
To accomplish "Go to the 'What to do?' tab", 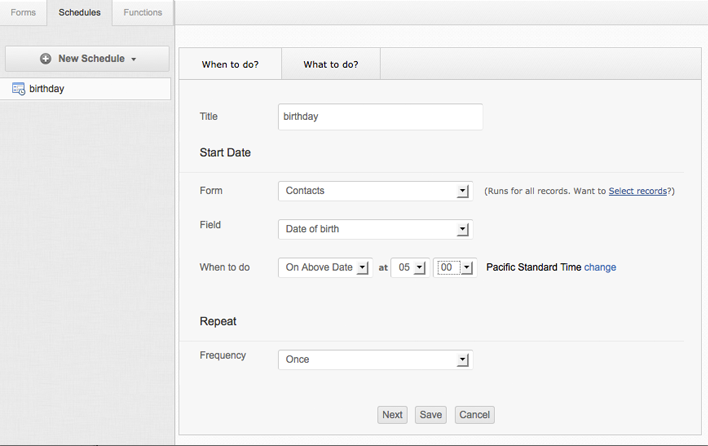I will 331,64.
